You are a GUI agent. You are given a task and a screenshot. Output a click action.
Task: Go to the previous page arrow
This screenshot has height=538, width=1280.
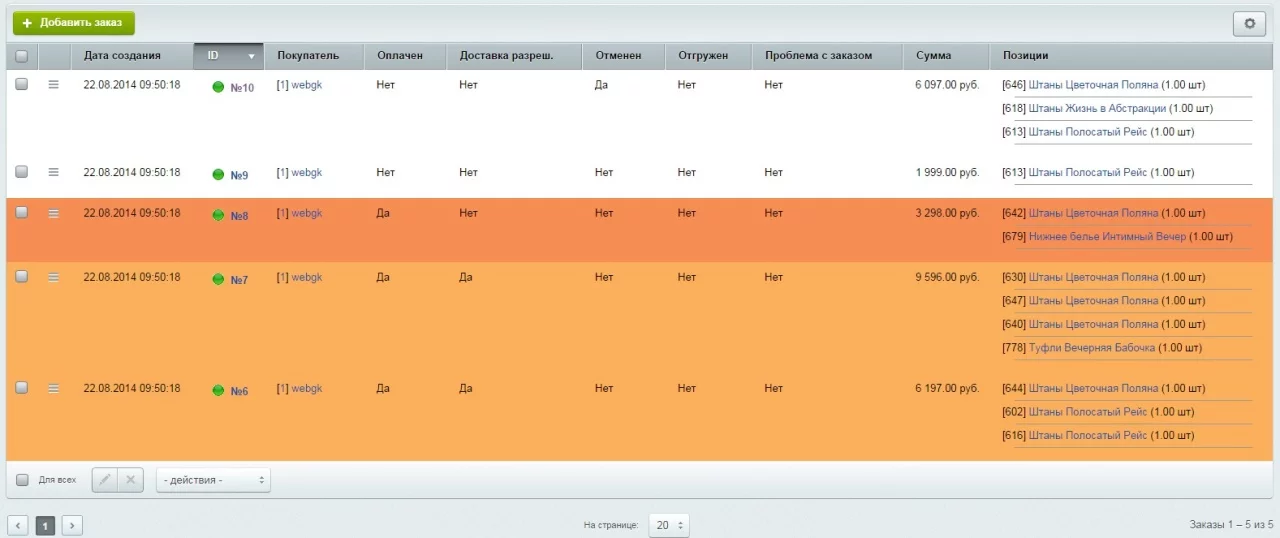[18, 525]
